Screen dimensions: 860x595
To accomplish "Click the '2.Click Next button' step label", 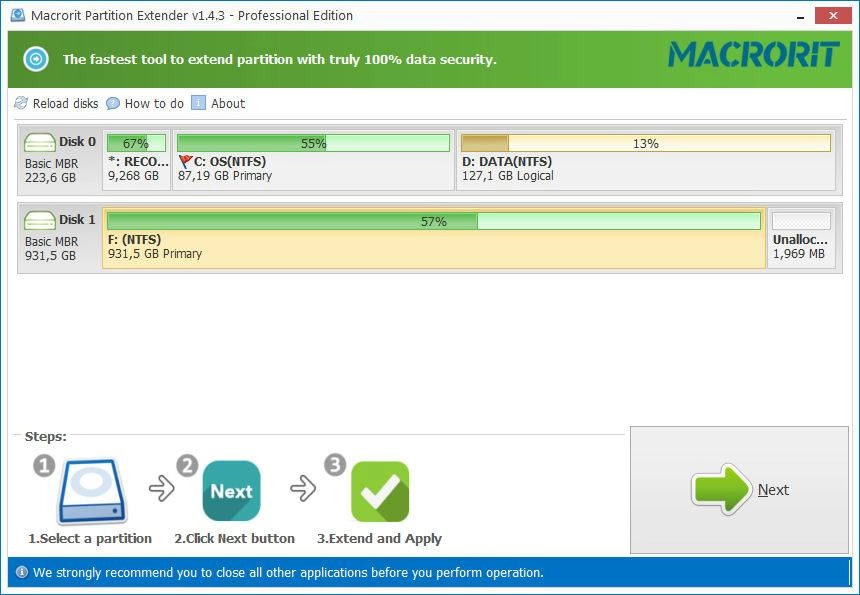I will [x=235, y=539].
